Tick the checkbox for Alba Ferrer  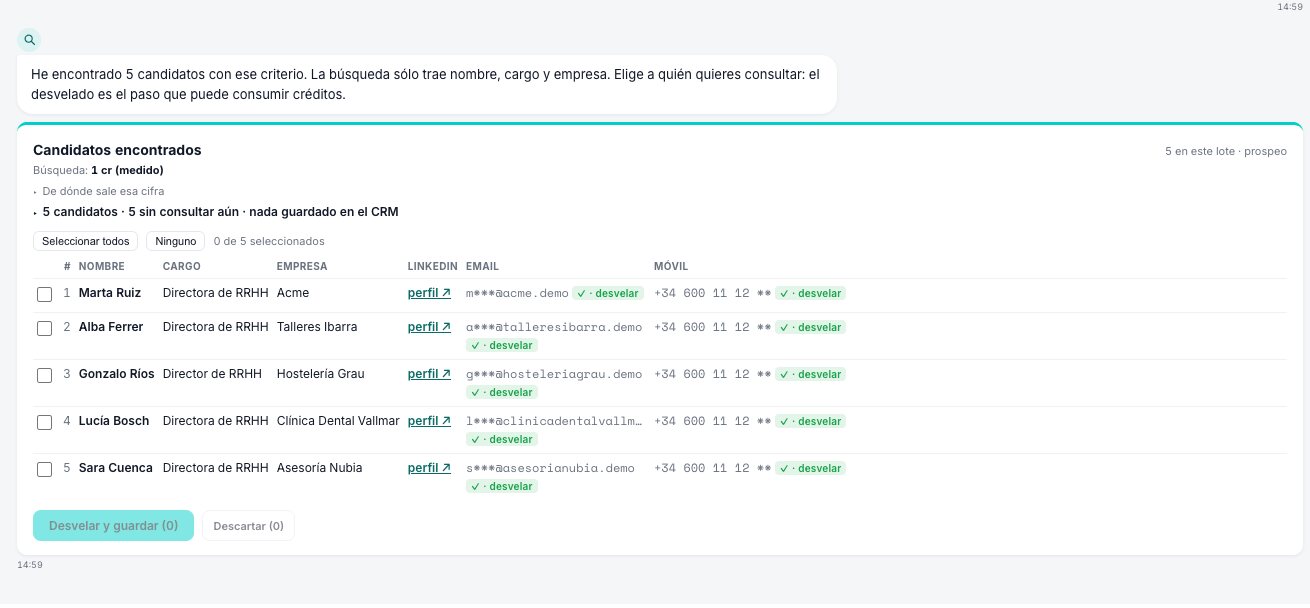pyautogui.click(x=44, y=329)
